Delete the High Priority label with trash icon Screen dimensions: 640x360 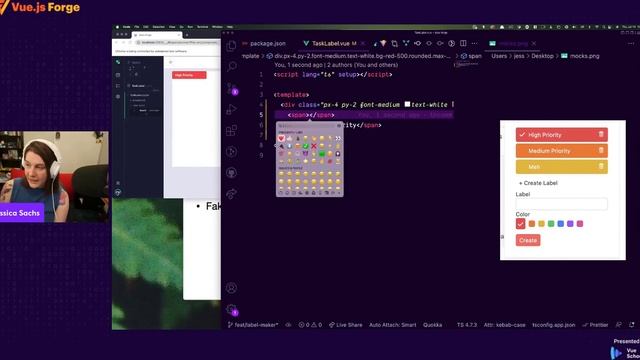click(601, 134)
